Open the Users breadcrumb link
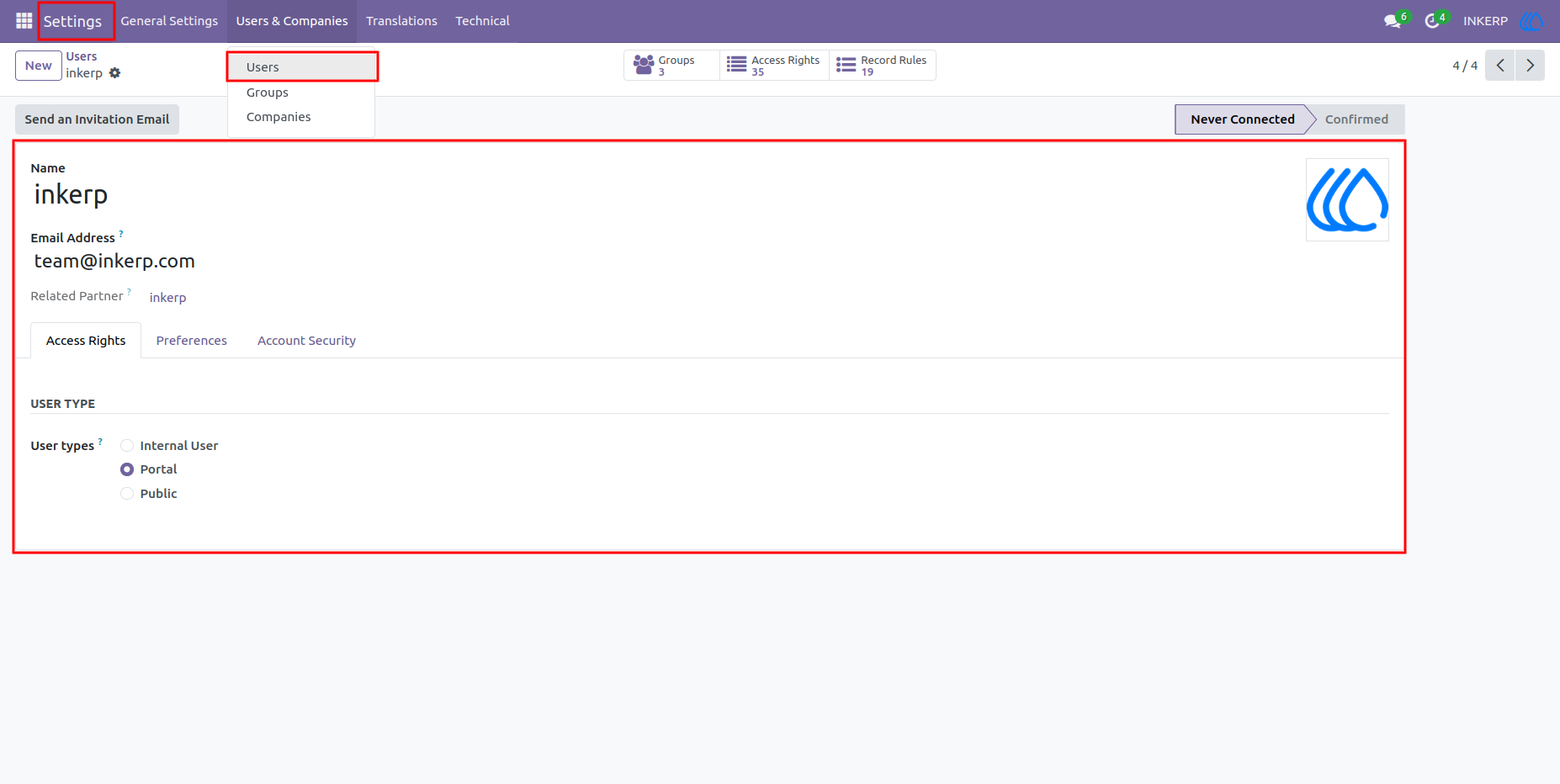This screenshot has width=1560, height=784. 82,56
